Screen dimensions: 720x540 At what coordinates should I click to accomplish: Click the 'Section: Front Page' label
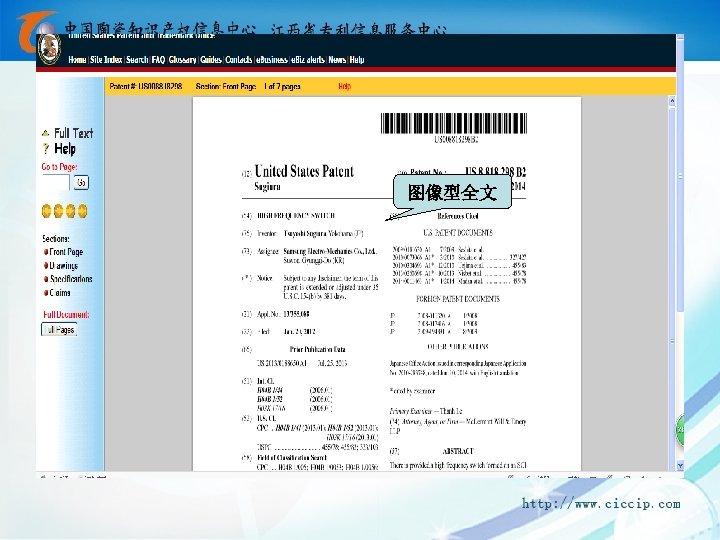click(226, 86)
